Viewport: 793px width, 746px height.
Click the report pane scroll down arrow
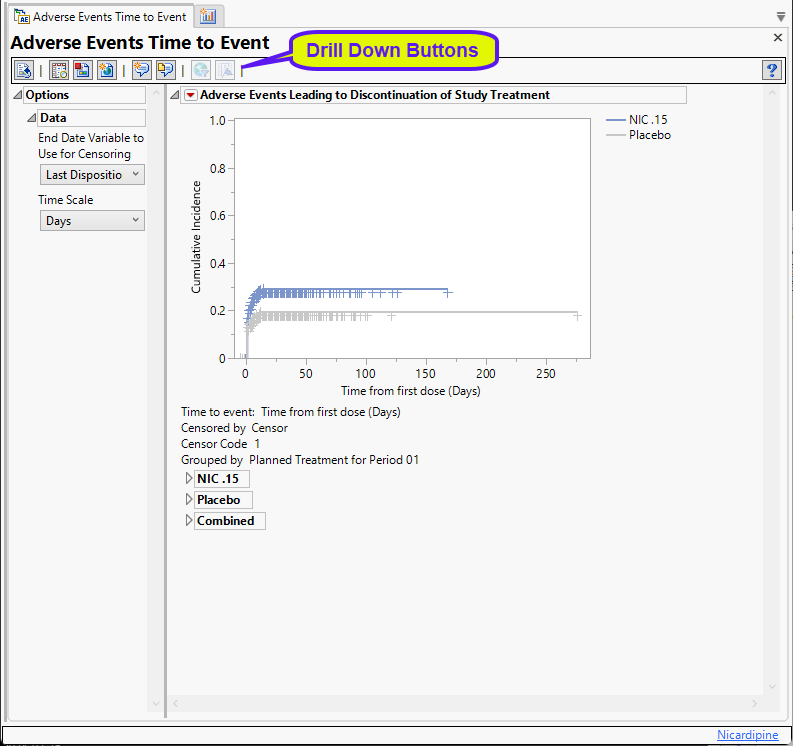pyautogui.click(x=772, y=686)
